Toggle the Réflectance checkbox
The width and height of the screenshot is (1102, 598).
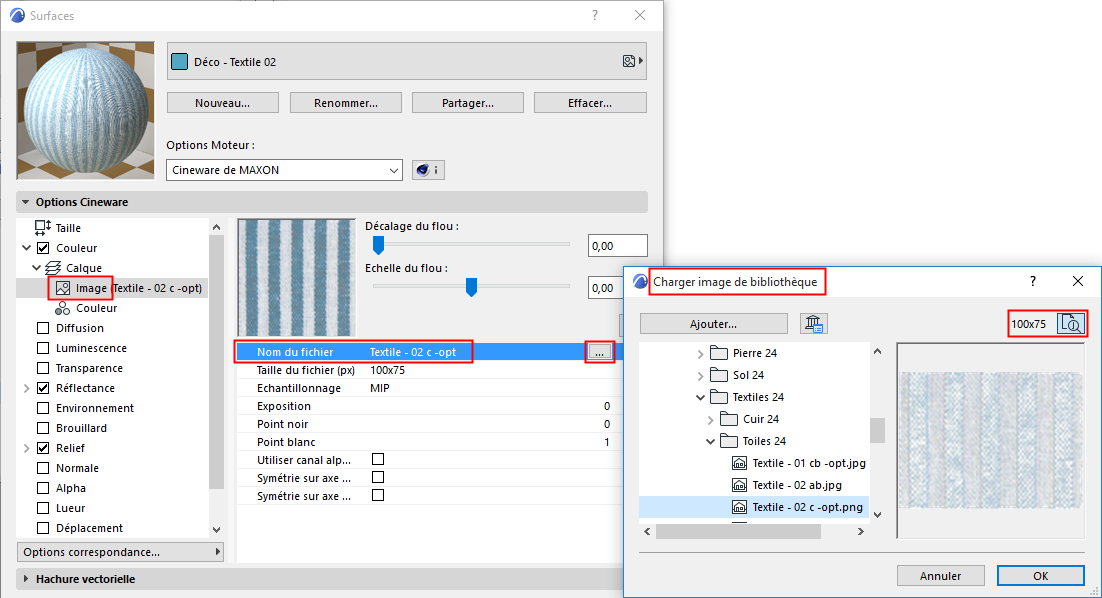pos(43,388)
